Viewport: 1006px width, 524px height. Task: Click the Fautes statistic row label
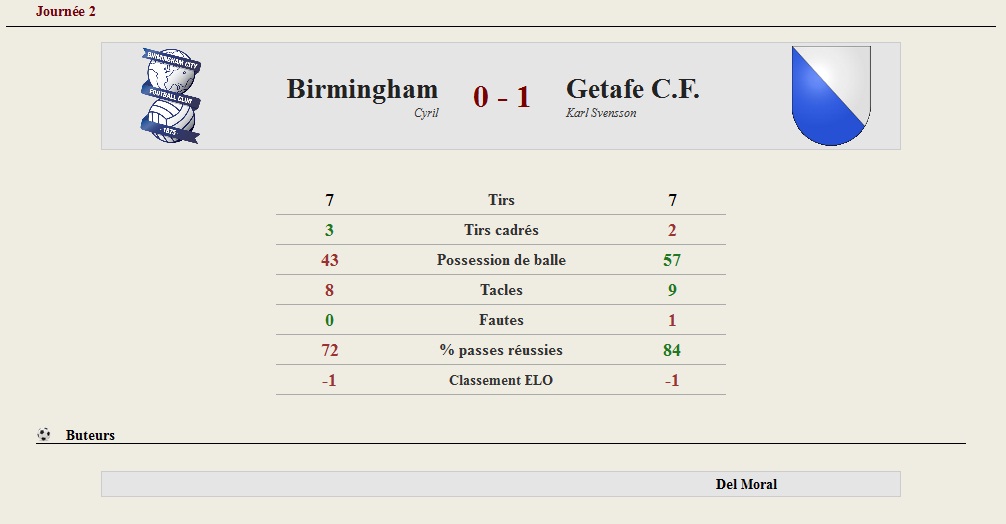[x=501, y=320]
